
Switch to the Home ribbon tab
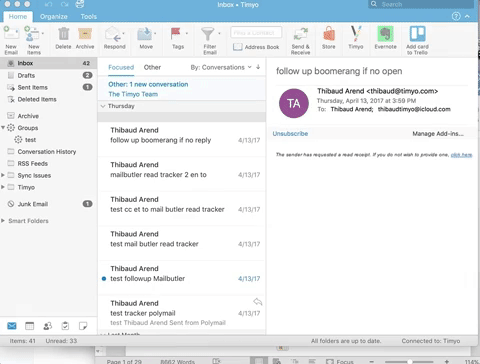(x=18, y=17)
